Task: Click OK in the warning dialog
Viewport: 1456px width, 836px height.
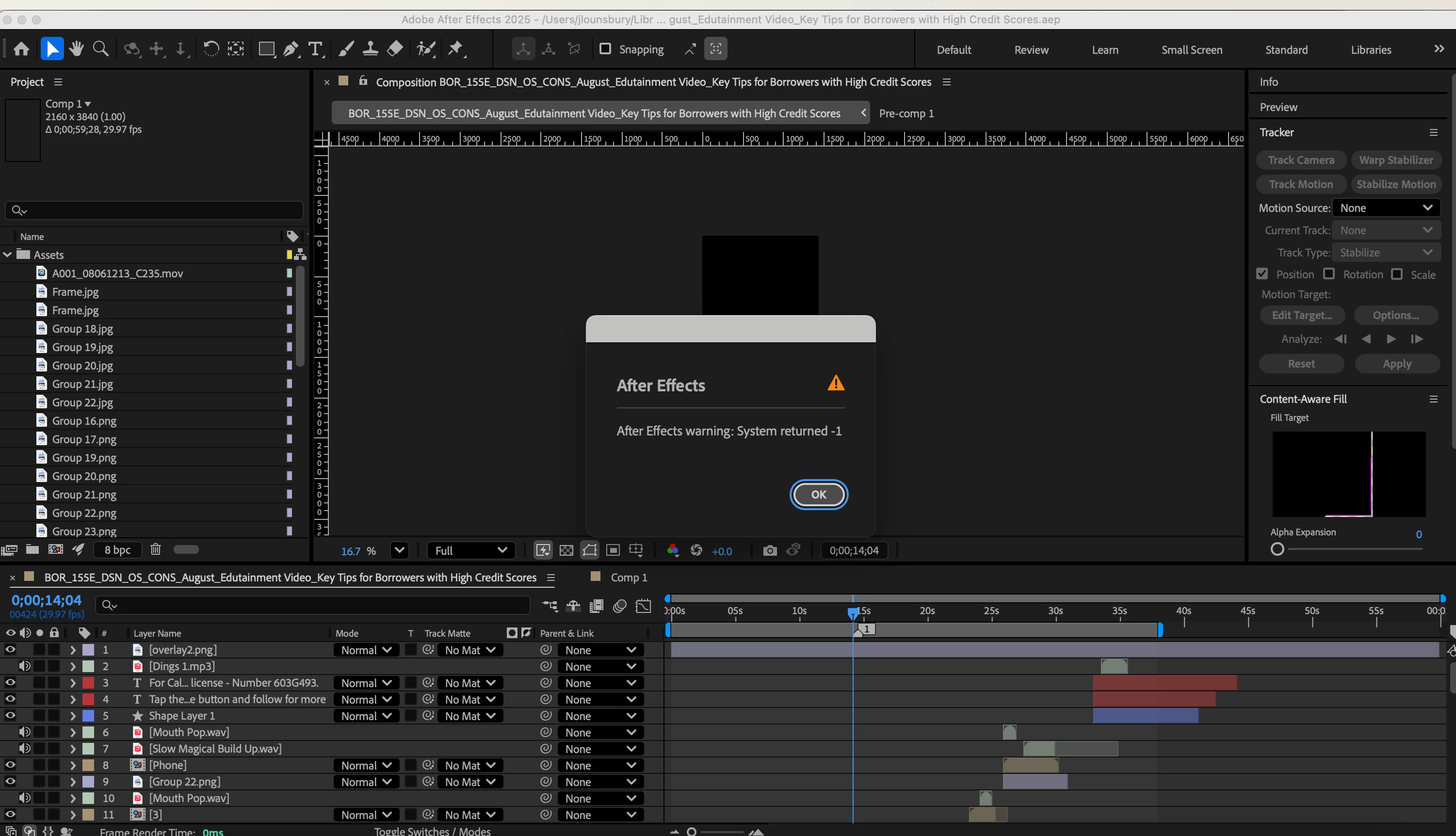Action: 818,494
